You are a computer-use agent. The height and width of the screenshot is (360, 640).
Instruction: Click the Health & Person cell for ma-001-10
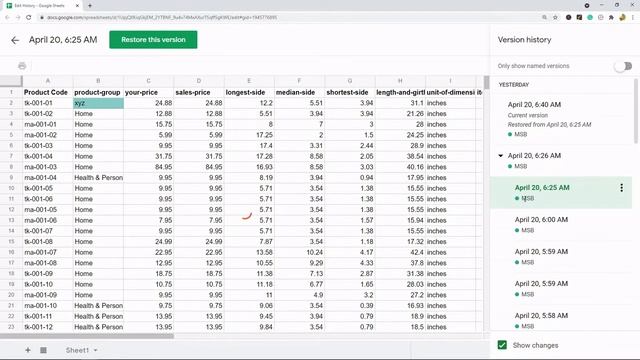tap(98, 306)
